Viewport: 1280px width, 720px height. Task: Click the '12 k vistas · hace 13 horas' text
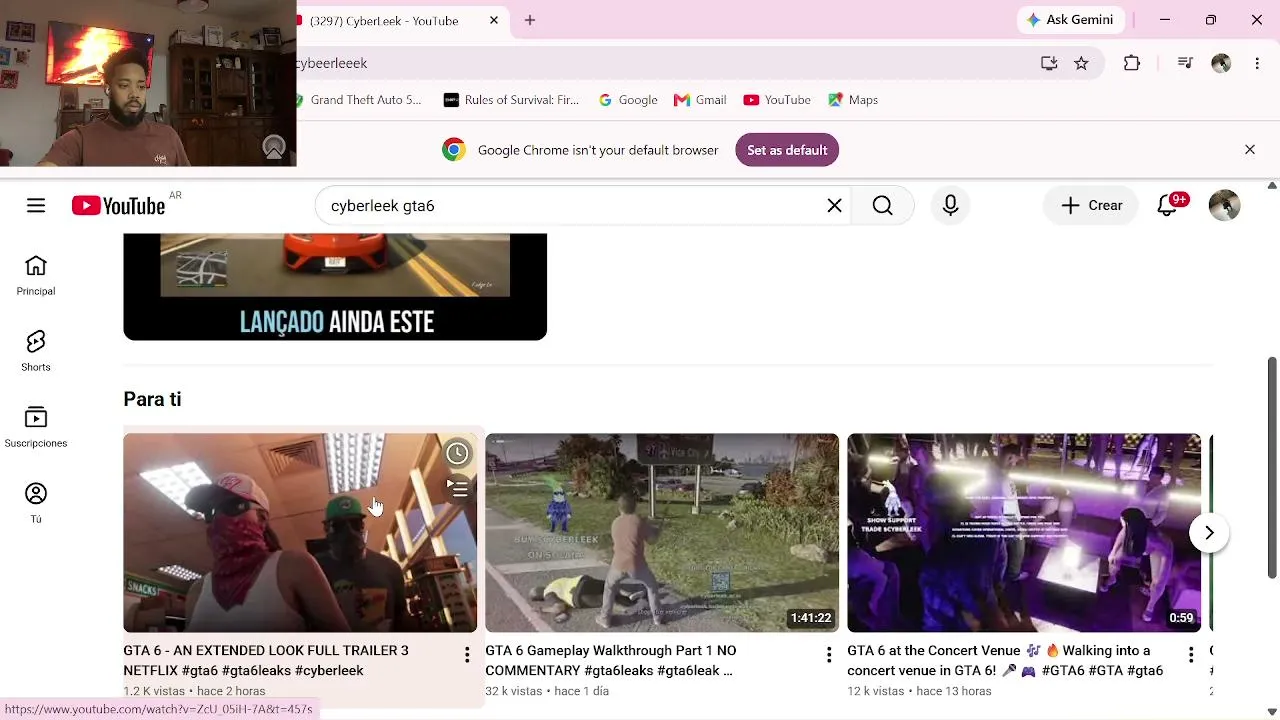coord(919,691)
